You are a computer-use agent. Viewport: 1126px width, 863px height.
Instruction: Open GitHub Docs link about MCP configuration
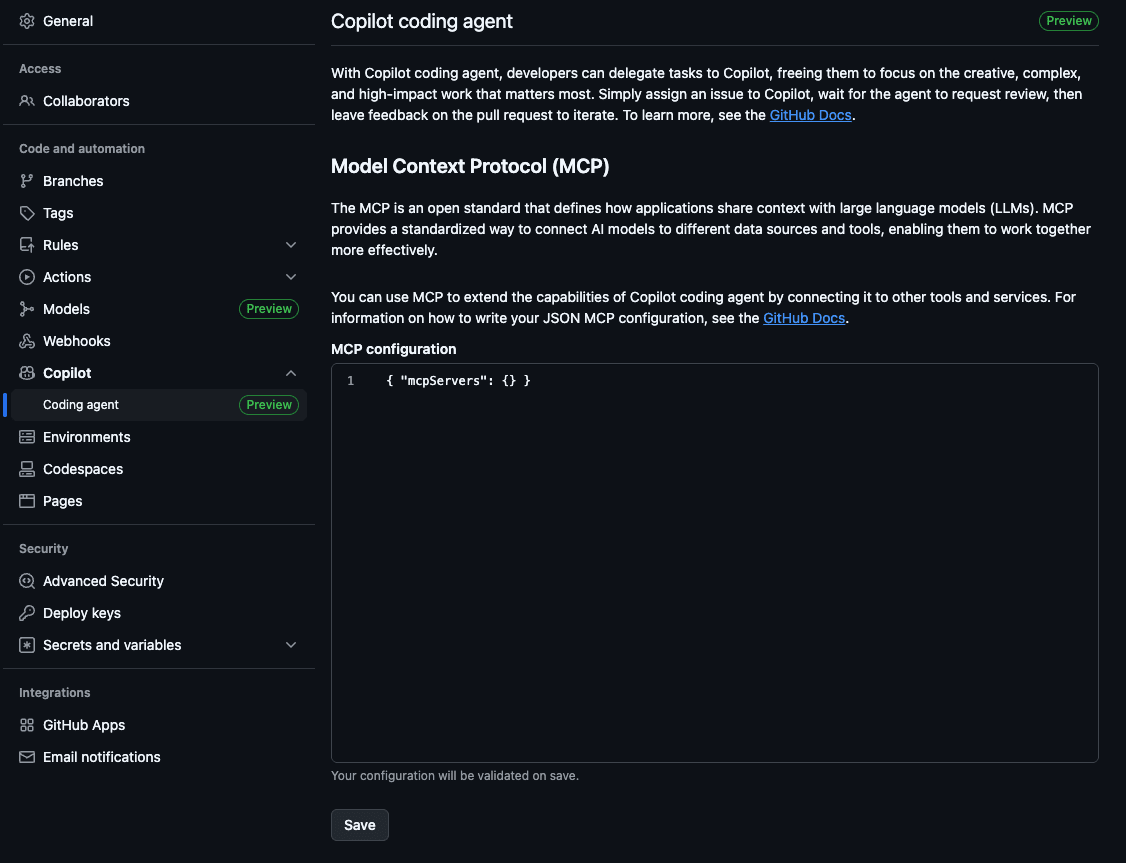click(804, 318)
